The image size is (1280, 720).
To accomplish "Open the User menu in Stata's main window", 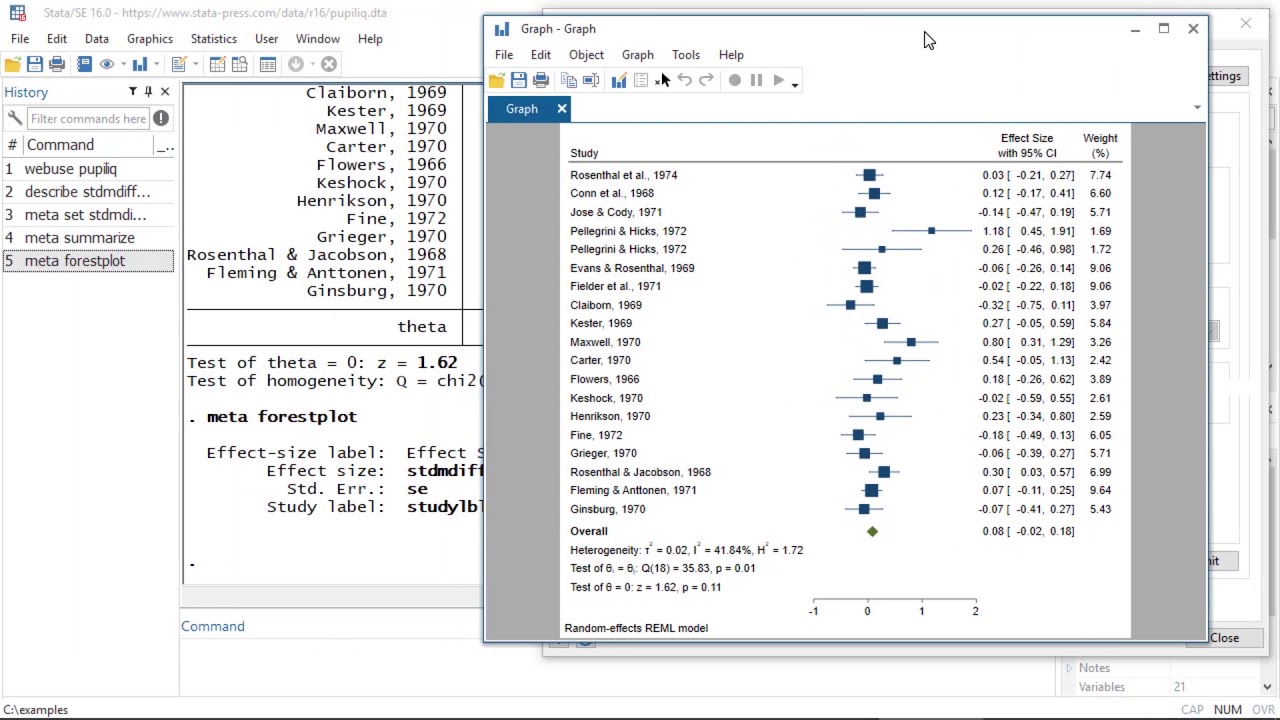I will click(x=266, y=39).
